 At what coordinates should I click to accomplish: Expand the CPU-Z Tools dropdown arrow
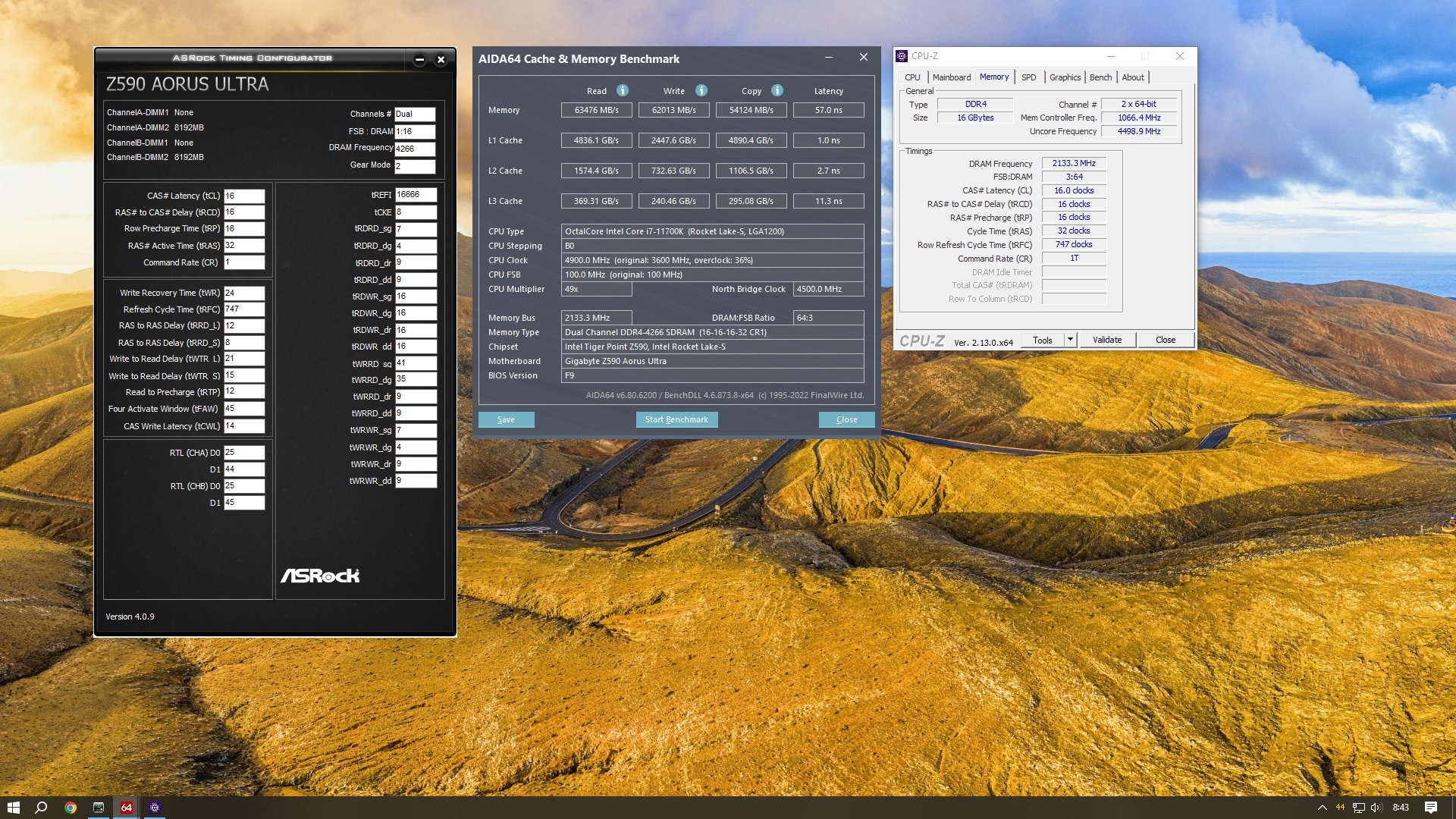click(1070, 340)
